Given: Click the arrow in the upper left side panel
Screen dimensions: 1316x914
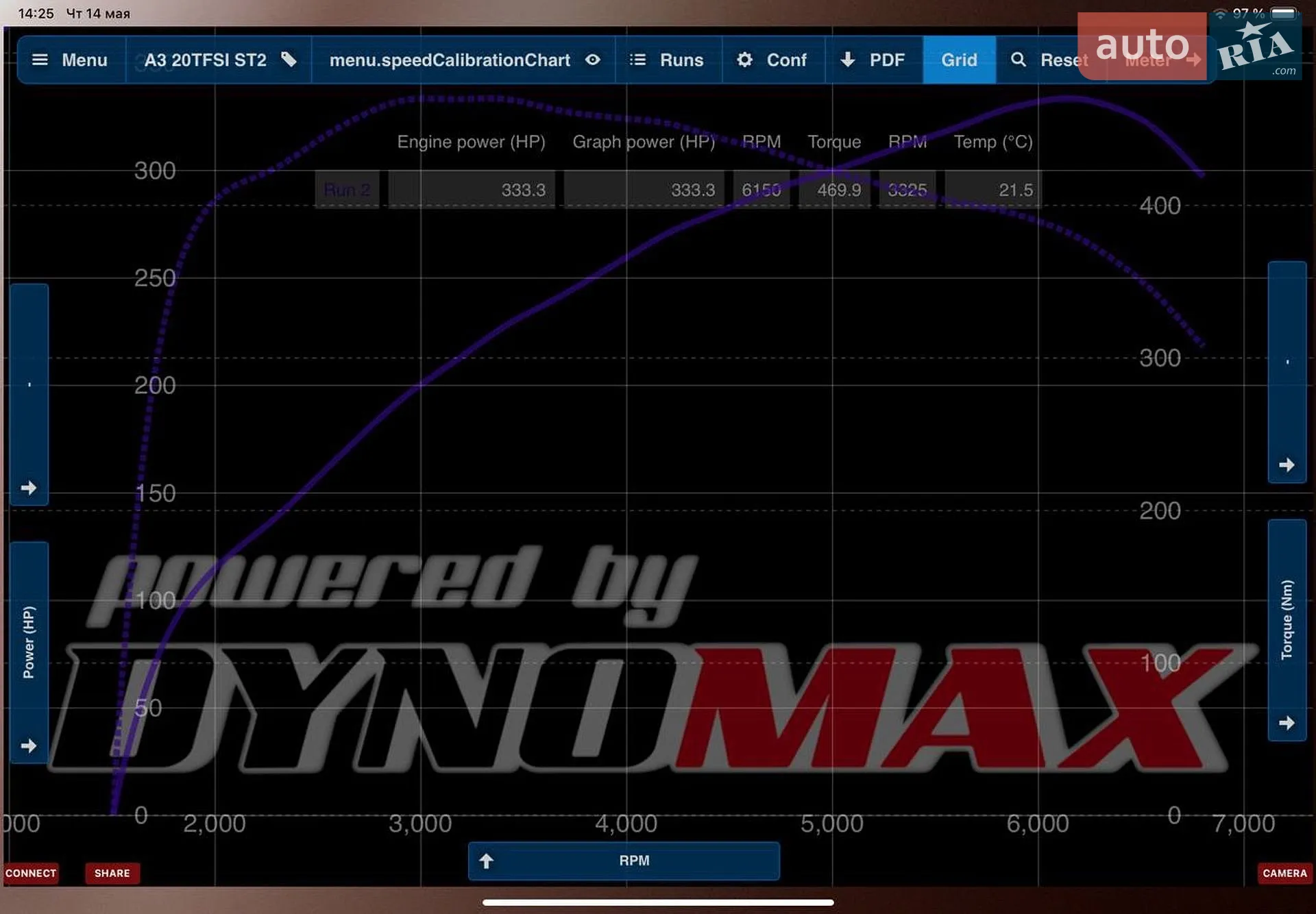Looking at the screenshot, I should tap(29, 488).
